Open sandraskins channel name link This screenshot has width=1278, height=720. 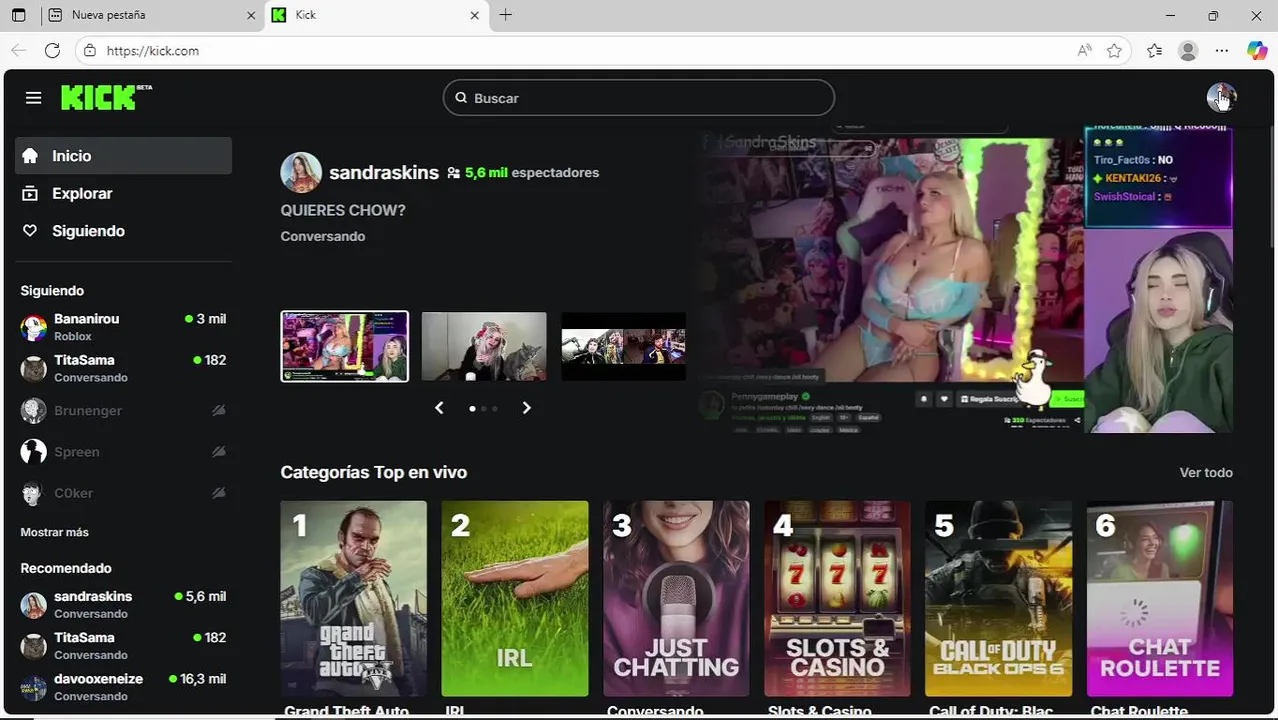pos(384,172)
